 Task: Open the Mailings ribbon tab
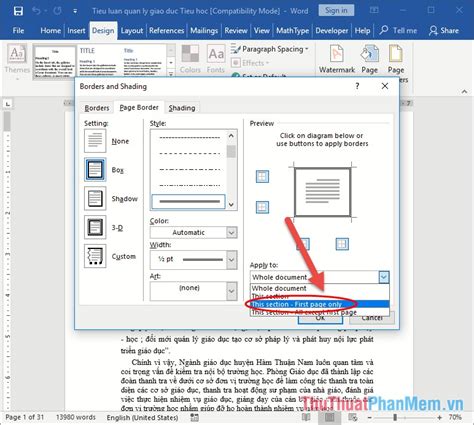pyautogui.click(x=204, y=31)
